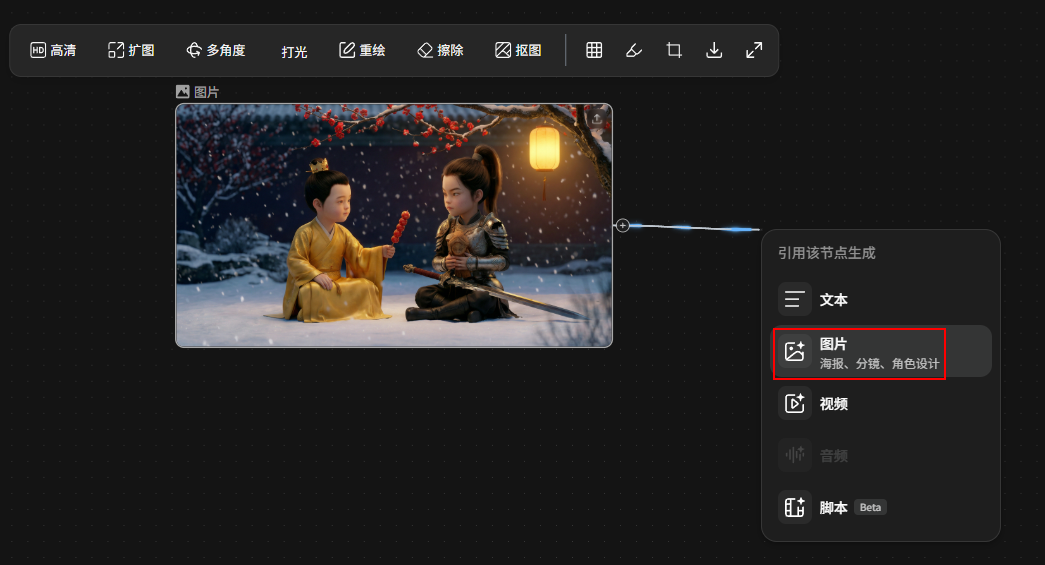Click the 引用该节点生成 menu heading
Image resolution: width=1045 pixels, height=565 pixels.
pos(826,253)
